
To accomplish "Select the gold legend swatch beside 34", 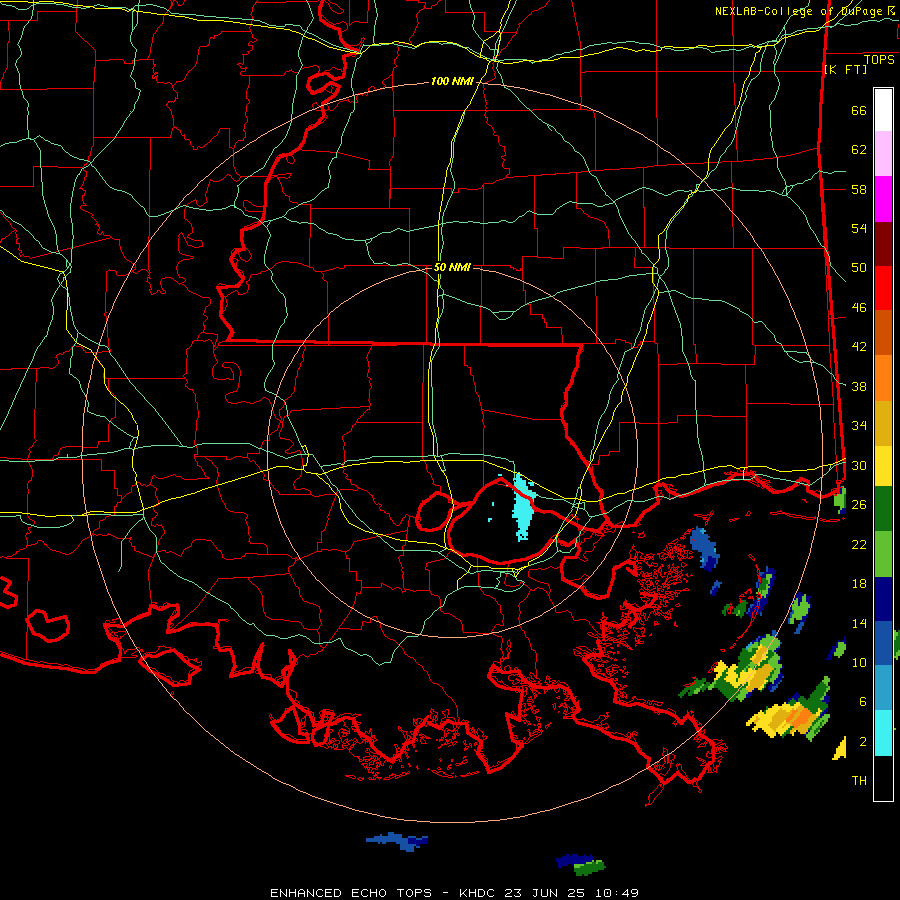I will point(883,424).
